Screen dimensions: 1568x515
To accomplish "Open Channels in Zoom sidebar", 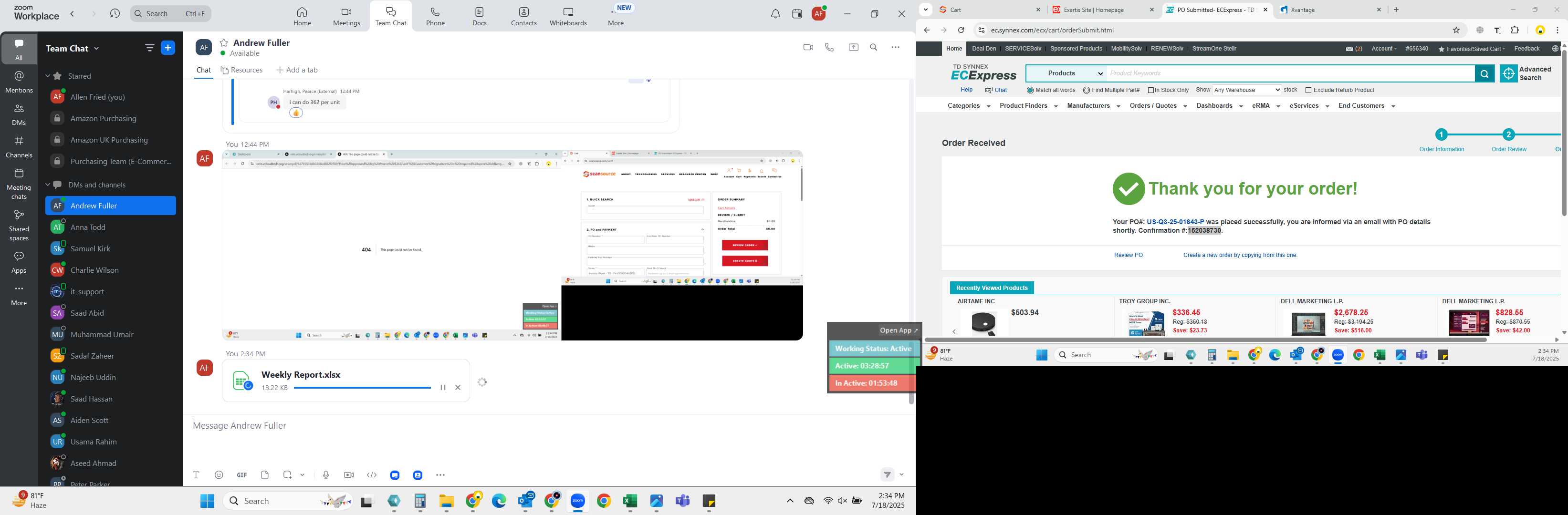I will [19, 146].
